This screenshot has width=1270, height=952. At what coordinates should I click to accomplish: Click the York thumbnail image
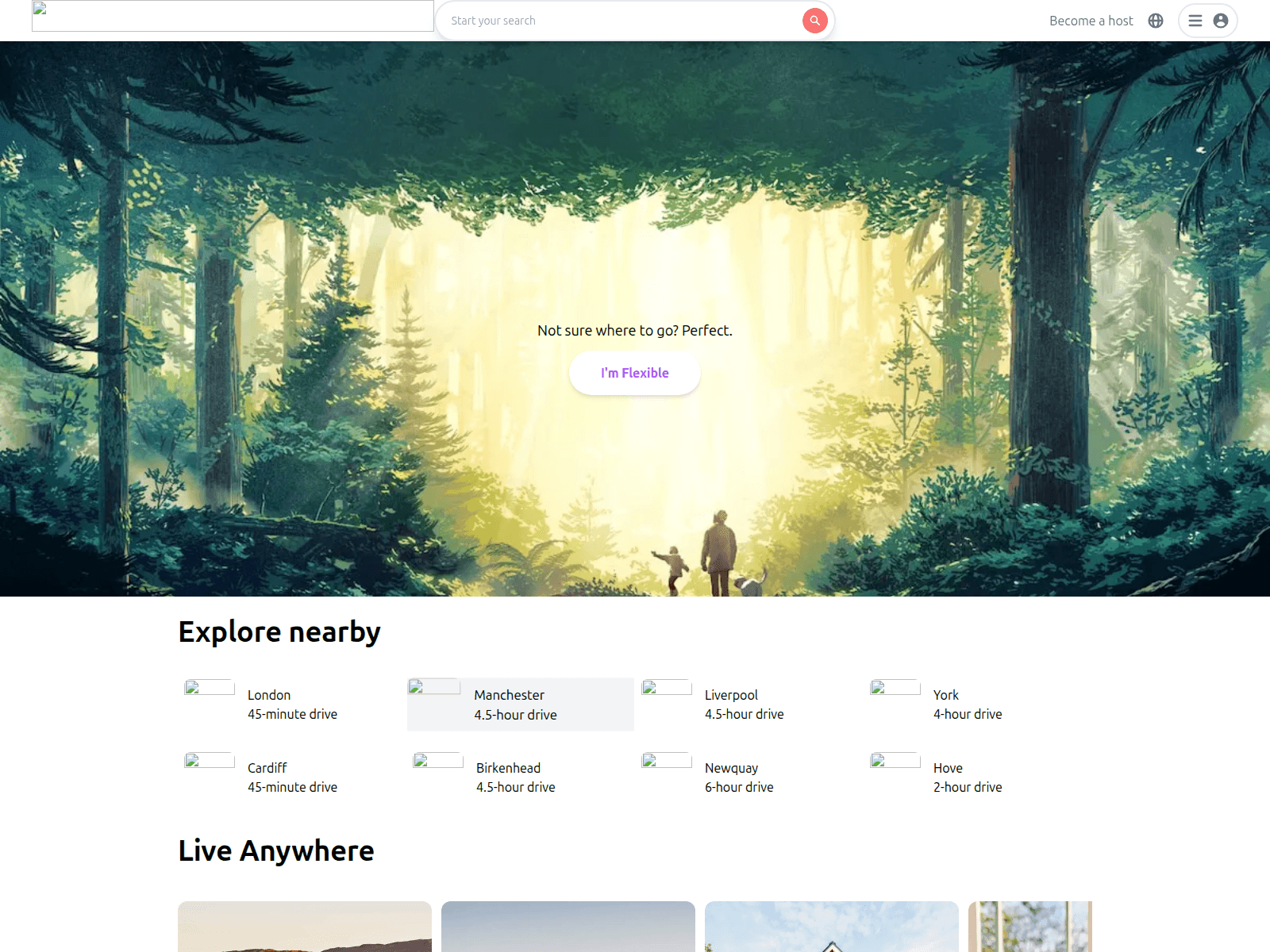[895, 688]
